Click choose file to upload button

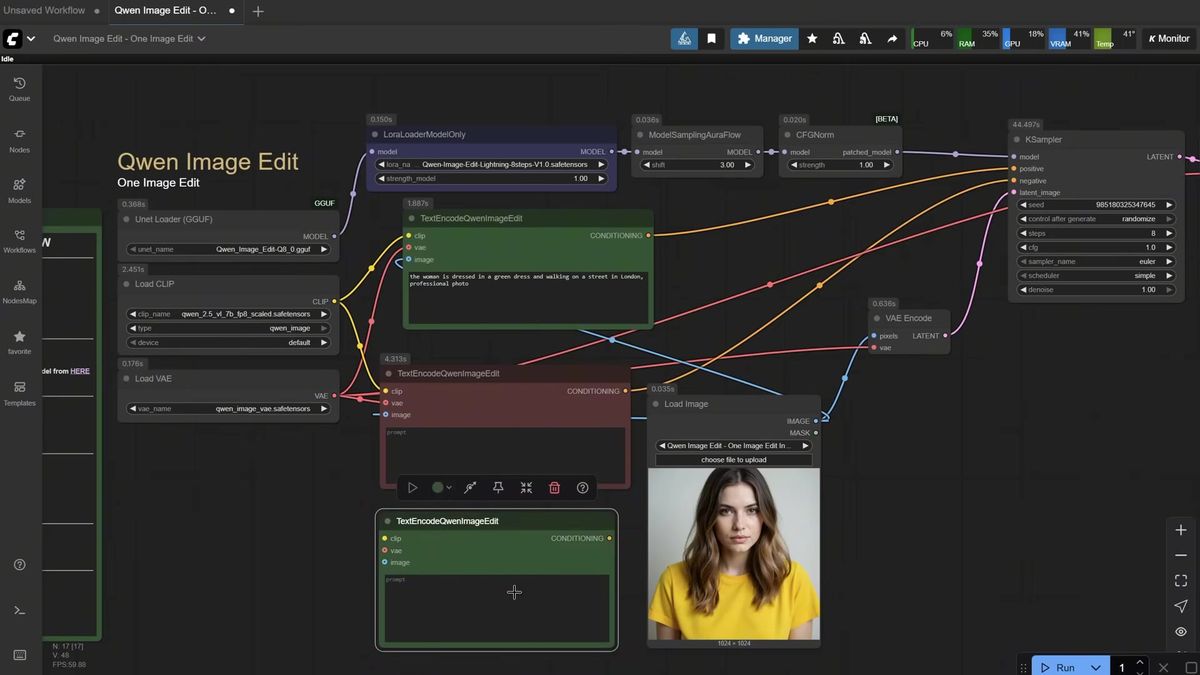coord(734,460)
